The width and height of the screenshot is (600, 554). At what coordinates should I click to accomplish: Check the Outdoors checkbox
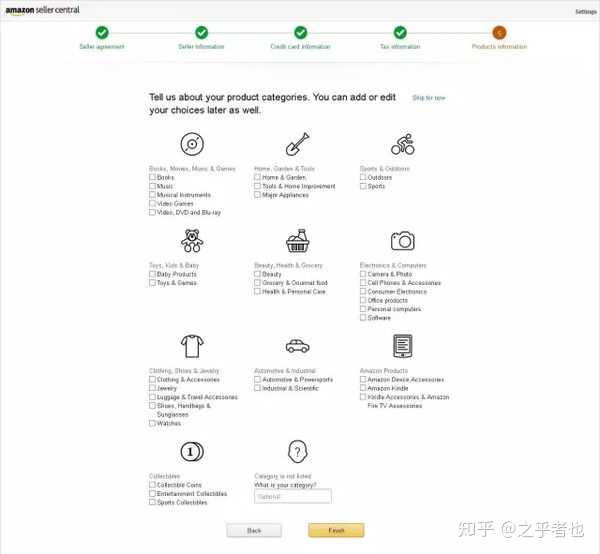click(x=363, y=177)
